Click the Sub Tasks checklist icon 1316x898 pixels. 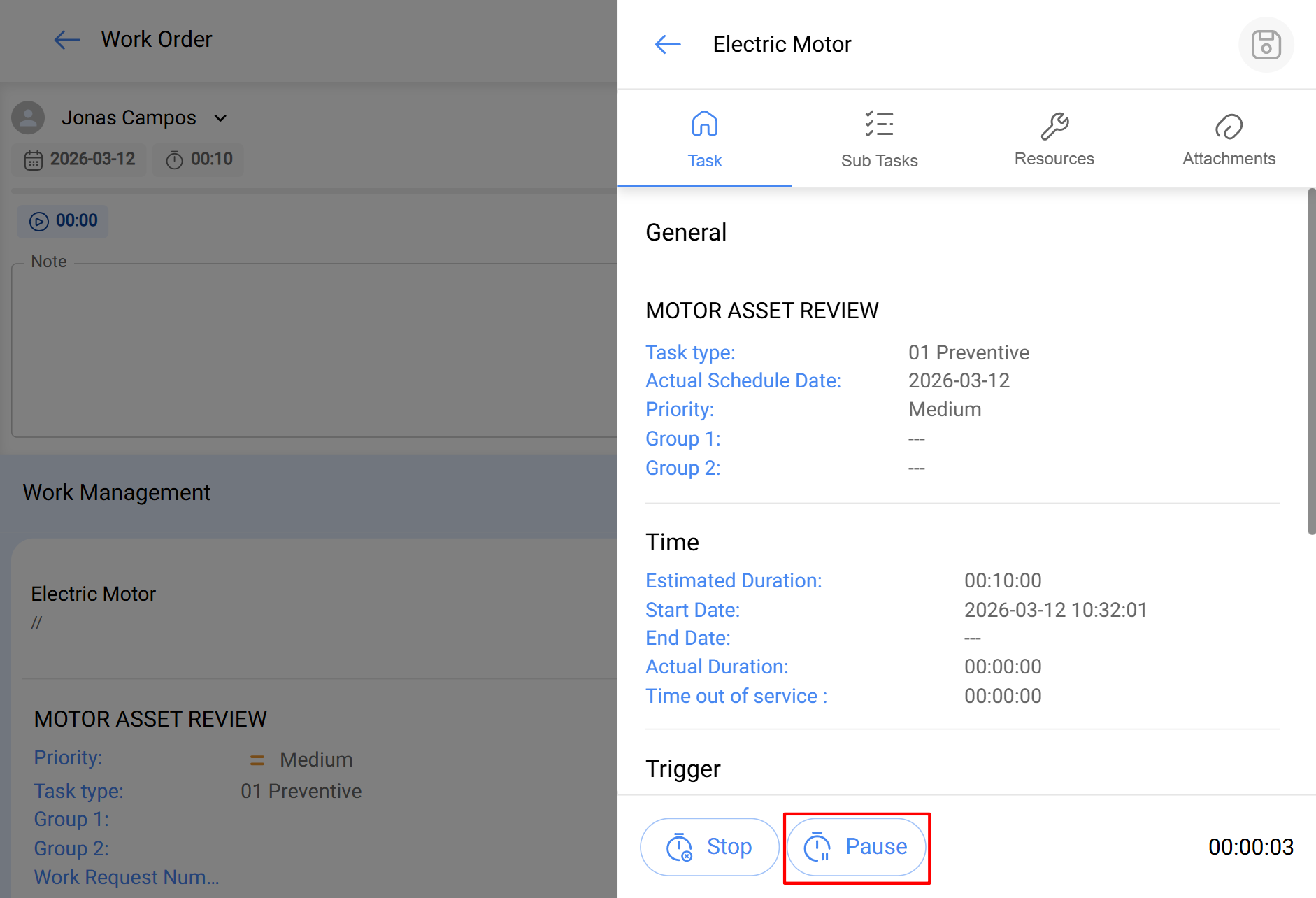(879, 124)
